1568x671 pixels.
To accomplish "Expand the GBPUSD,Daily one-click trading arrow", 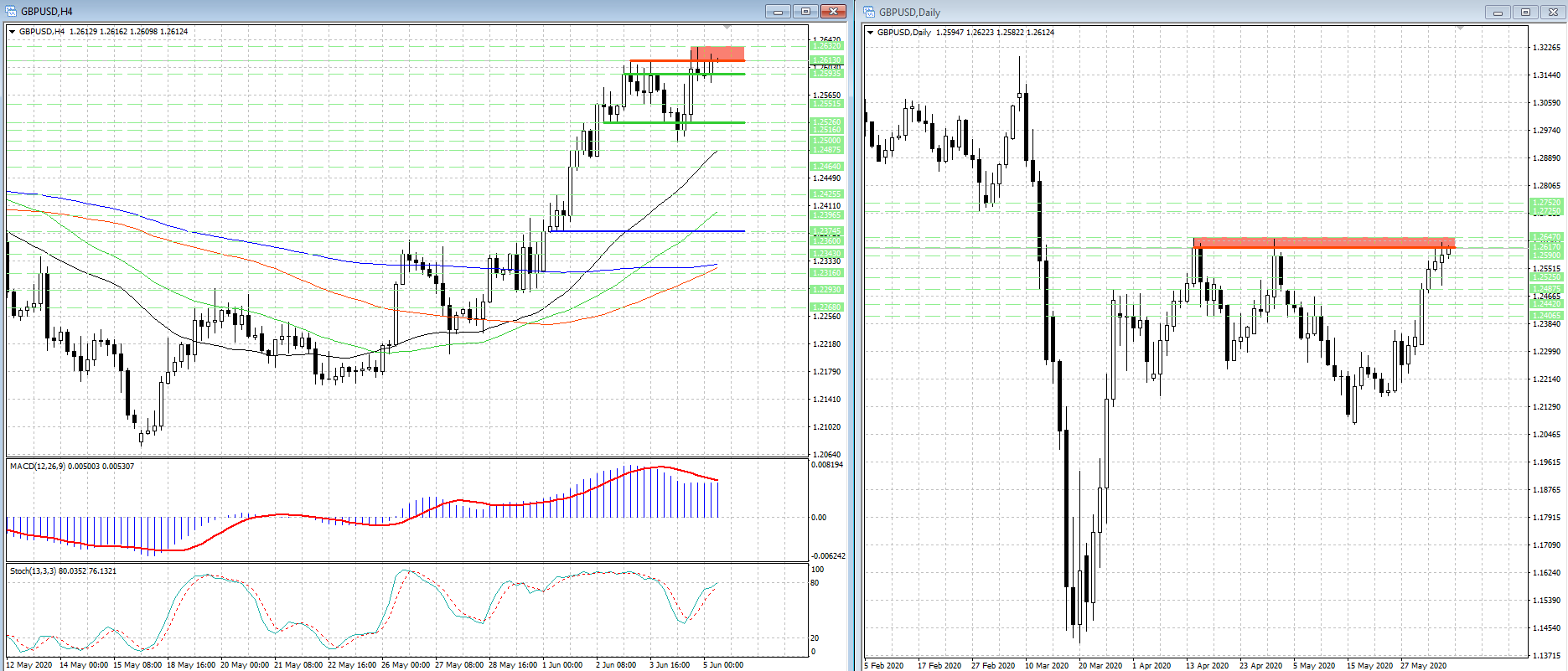I will pos(871,33).
